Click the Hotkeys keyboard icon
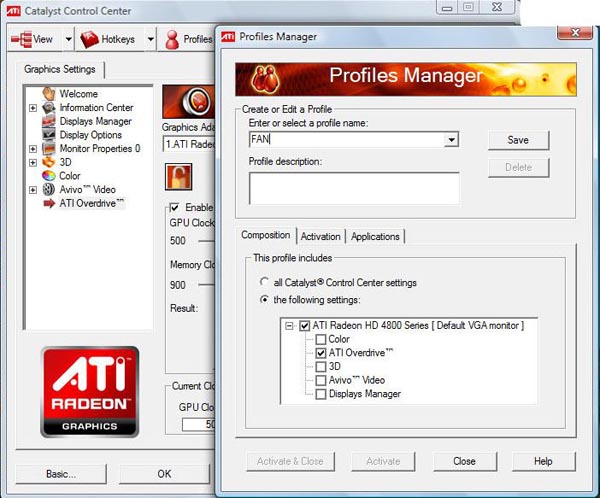 (x=90, y=39)
